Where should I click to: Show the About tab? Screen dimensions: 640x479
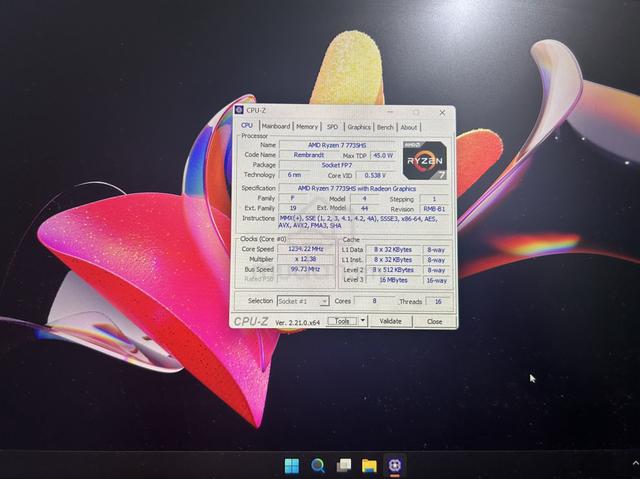pyautogui.click(x=409, y=127)
